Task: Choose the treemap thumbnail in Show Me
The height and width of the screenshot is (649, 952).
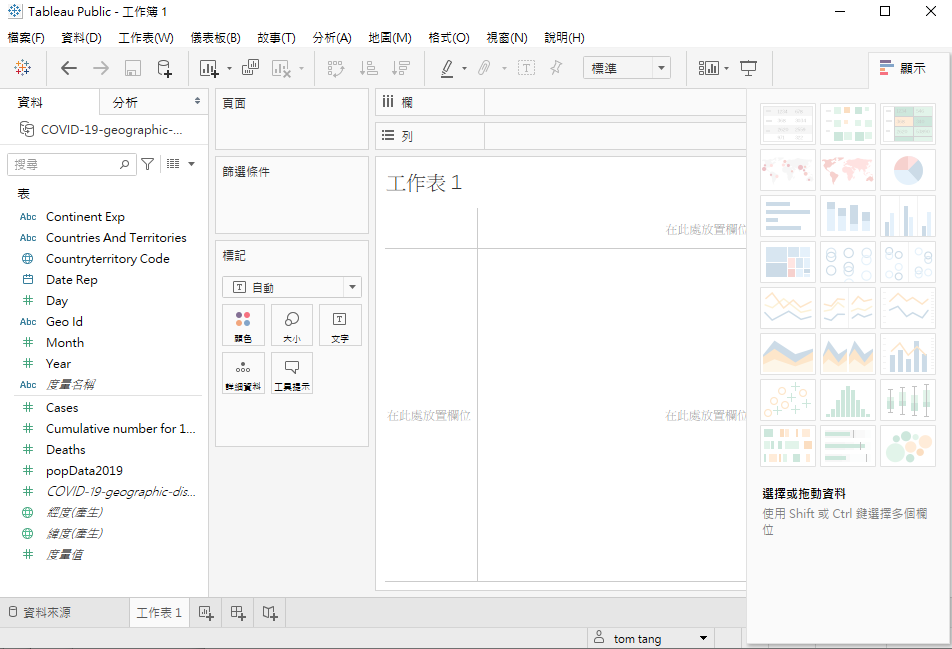Action: click(787, 262)
